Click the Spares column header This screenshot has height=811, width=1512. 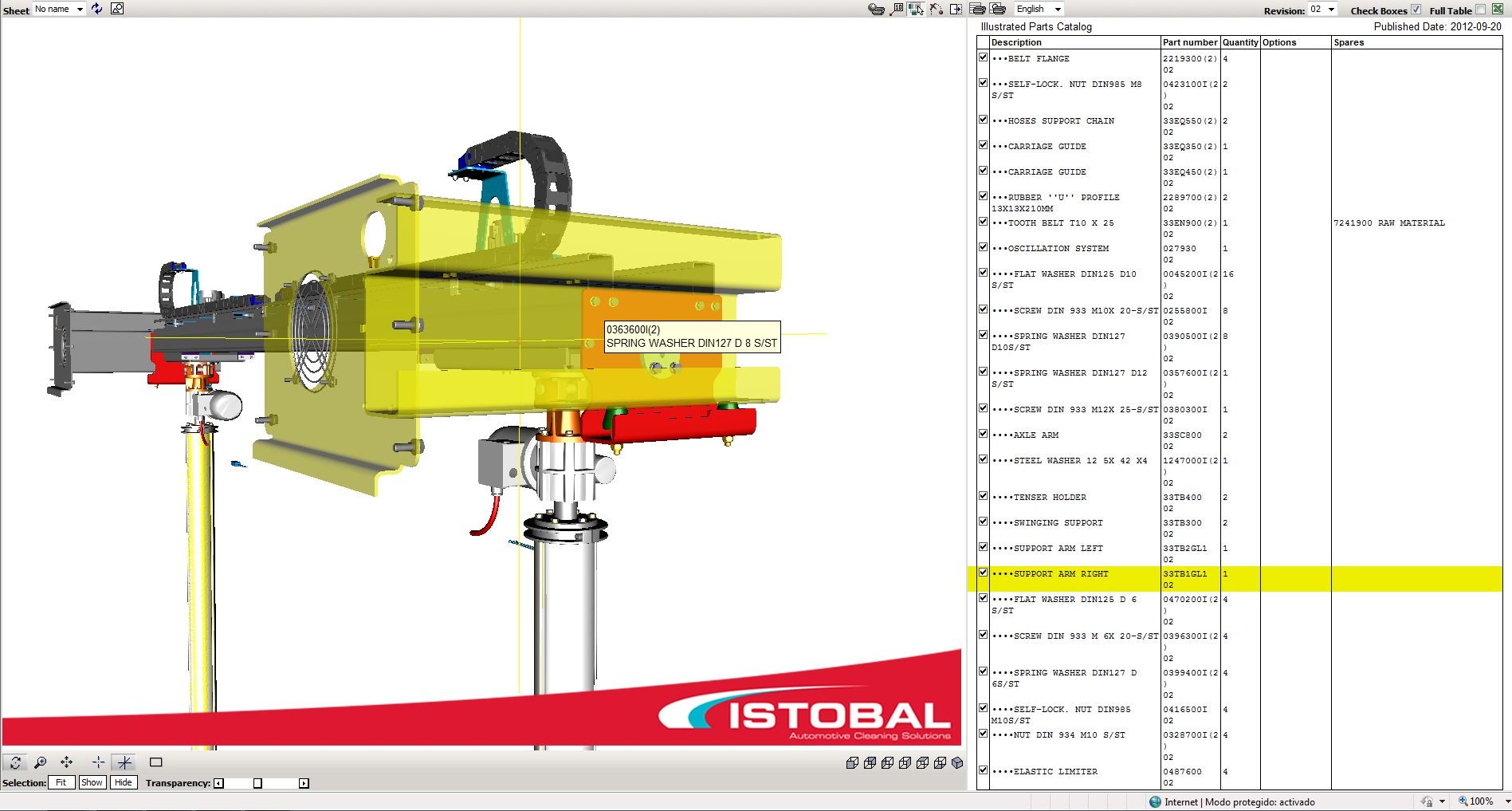[1417, 42]
